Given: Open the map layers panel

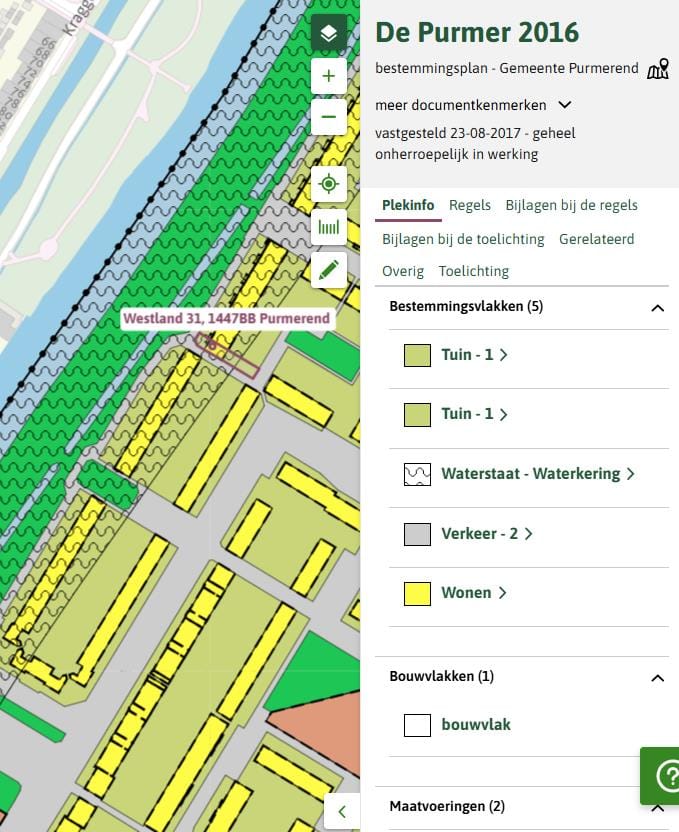Looking at the screenshot, I should coord(328,33).
